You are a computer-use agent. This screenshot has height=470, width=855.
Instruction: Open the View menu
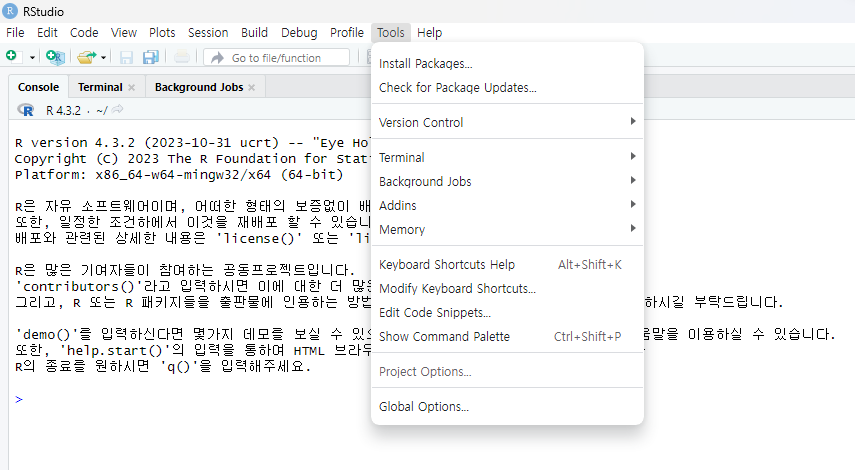click(124, 33)
